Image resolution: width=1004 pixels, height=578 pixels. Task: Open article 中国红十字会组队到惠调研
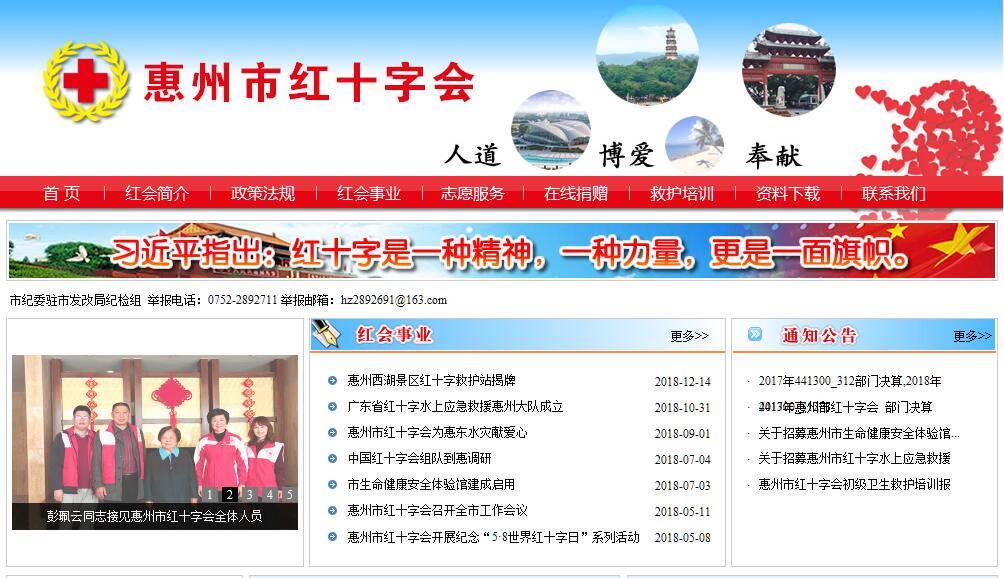pyautogui.click(x=419, y=458)
